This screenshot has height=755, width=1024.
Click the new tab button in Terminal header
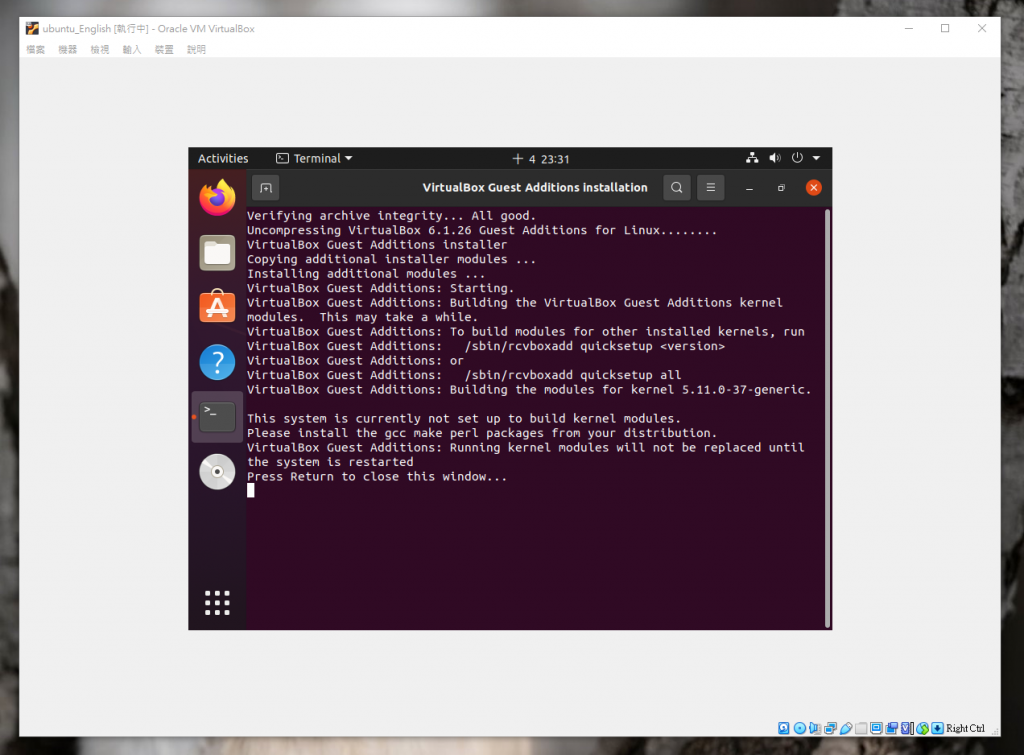click(x=266, y=188)
